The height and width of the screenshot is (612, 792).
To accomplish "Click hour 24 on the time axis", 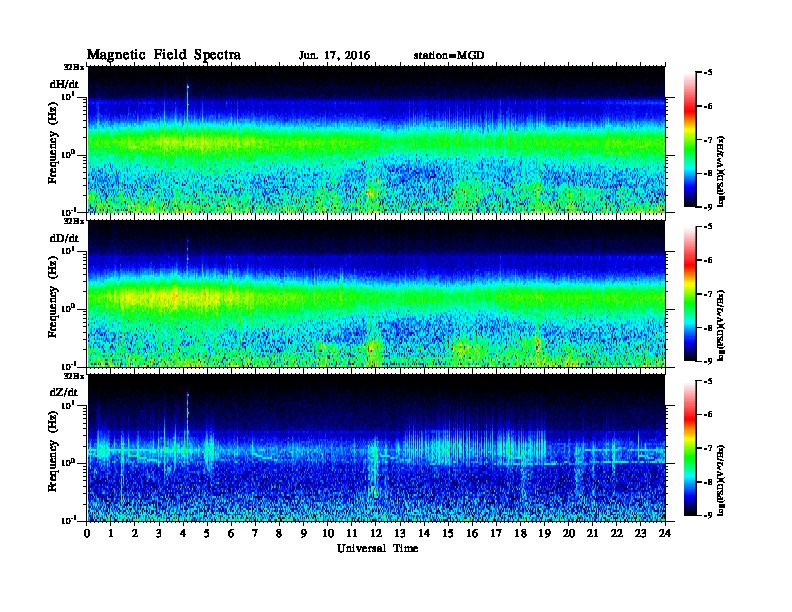I will pos(665,534).
